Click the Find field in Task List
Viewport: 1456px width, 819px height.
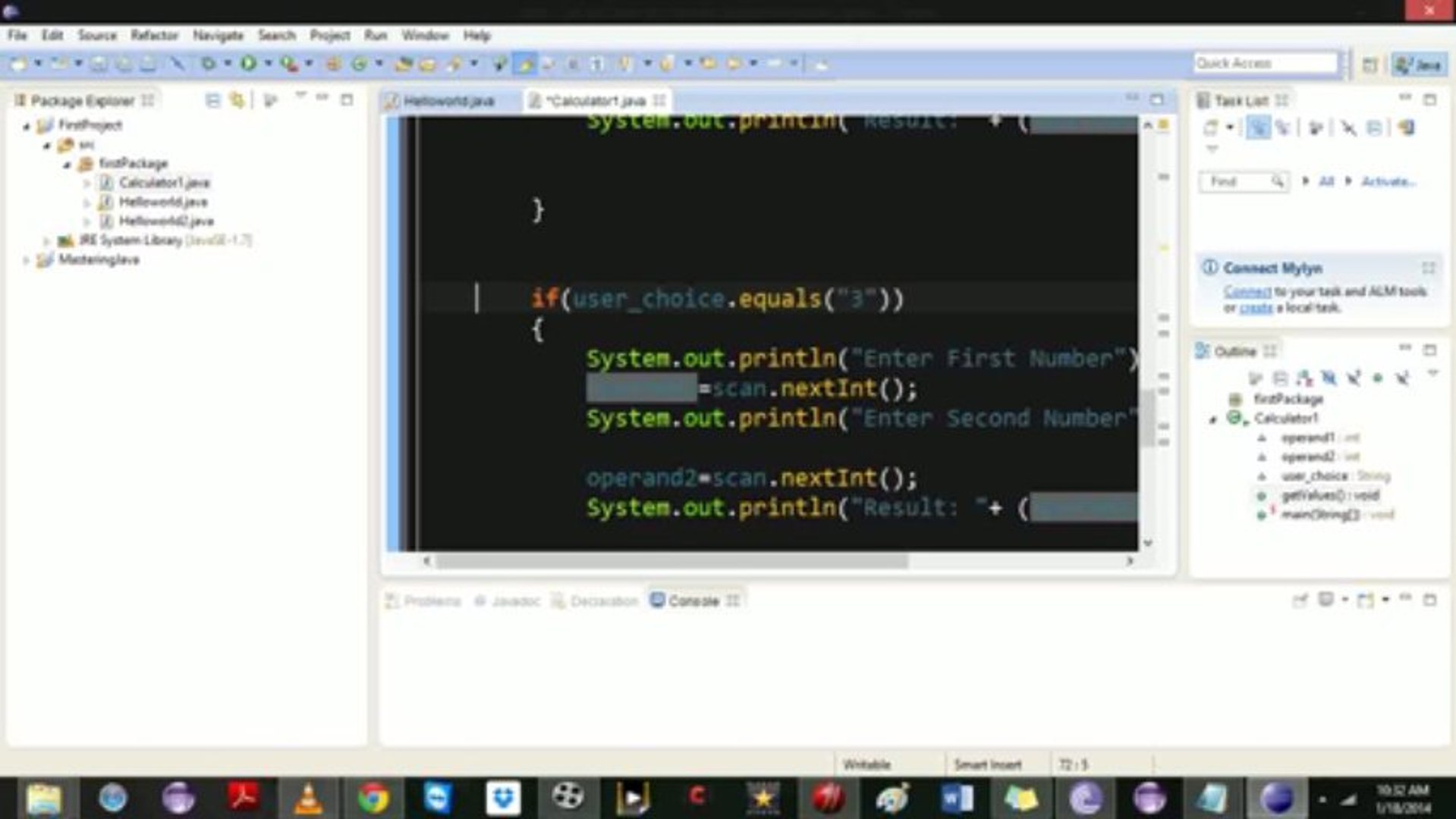pos(1242,182)
